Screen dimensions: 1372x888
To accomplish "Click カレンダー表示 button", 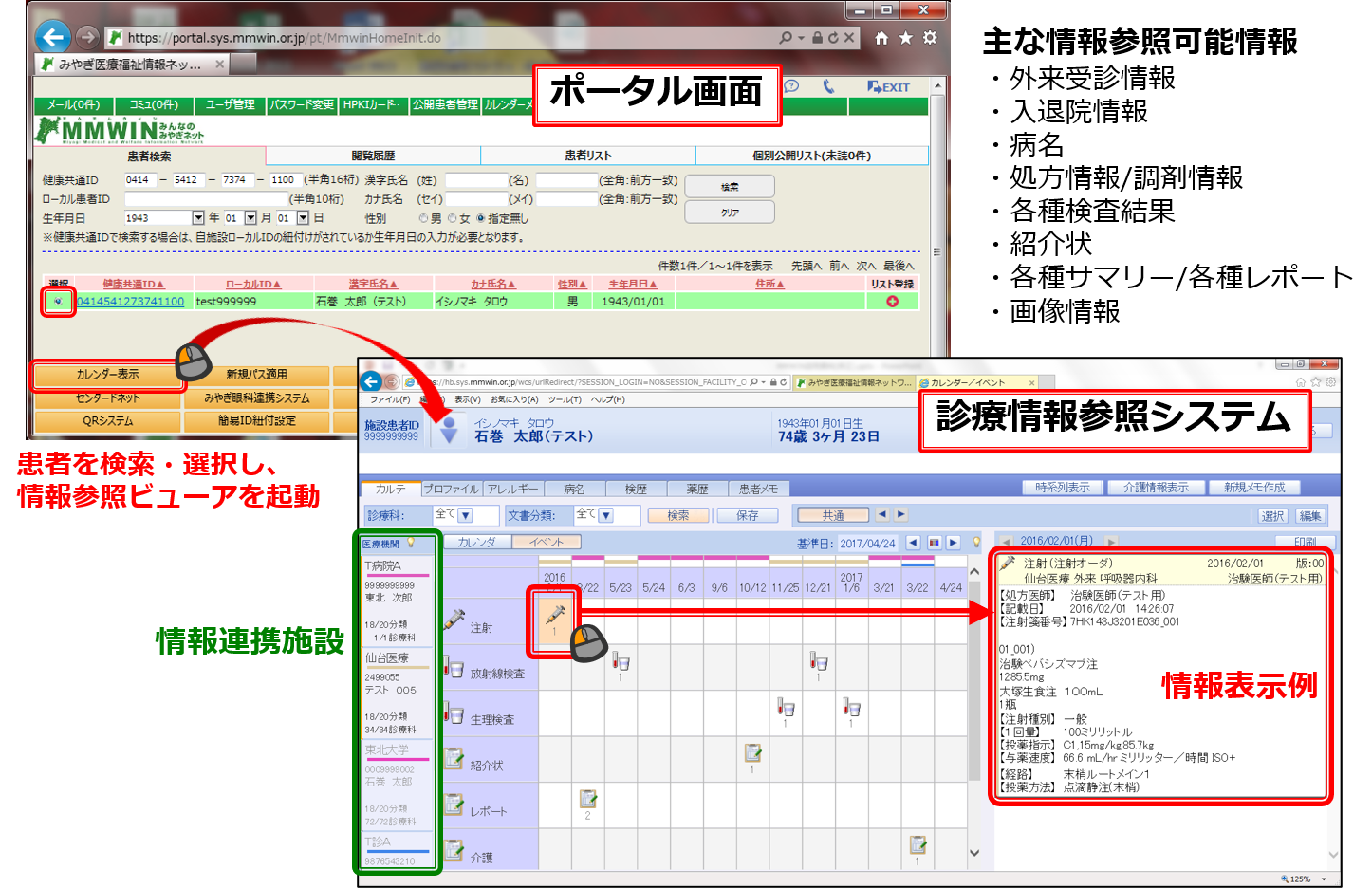I will pos(107,375).
